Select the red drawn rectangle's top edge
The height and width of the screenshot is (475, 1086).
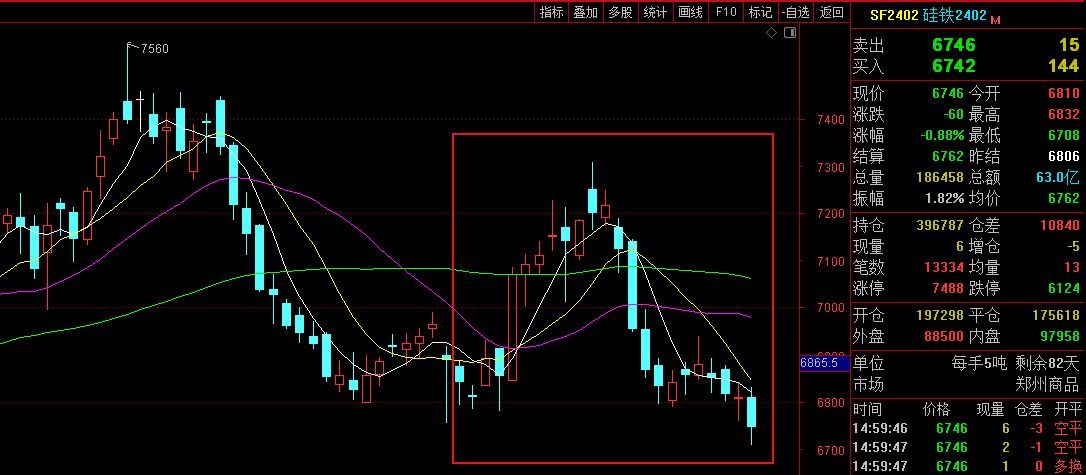[x=612, y=134]
